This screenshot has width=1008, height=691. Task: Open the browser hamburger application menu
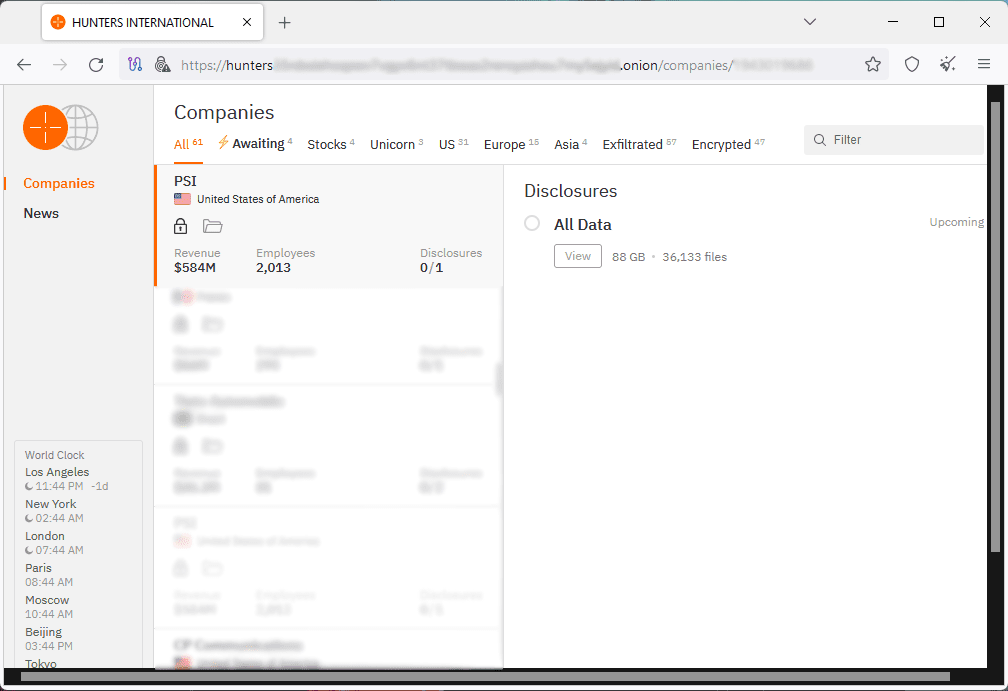[x=984, y=64]
